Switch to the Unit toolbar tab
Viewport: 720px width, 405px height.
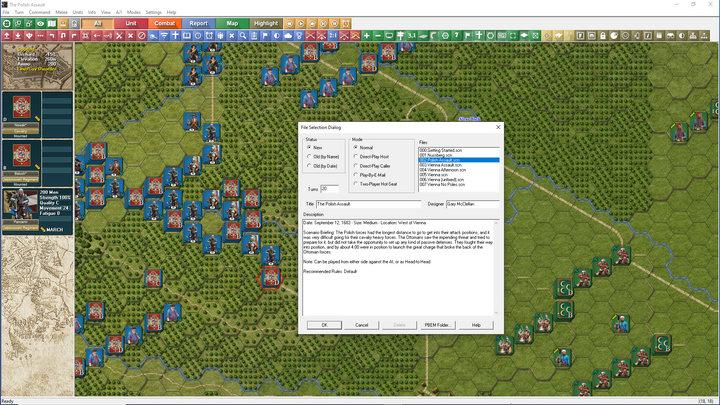point(131,23)
